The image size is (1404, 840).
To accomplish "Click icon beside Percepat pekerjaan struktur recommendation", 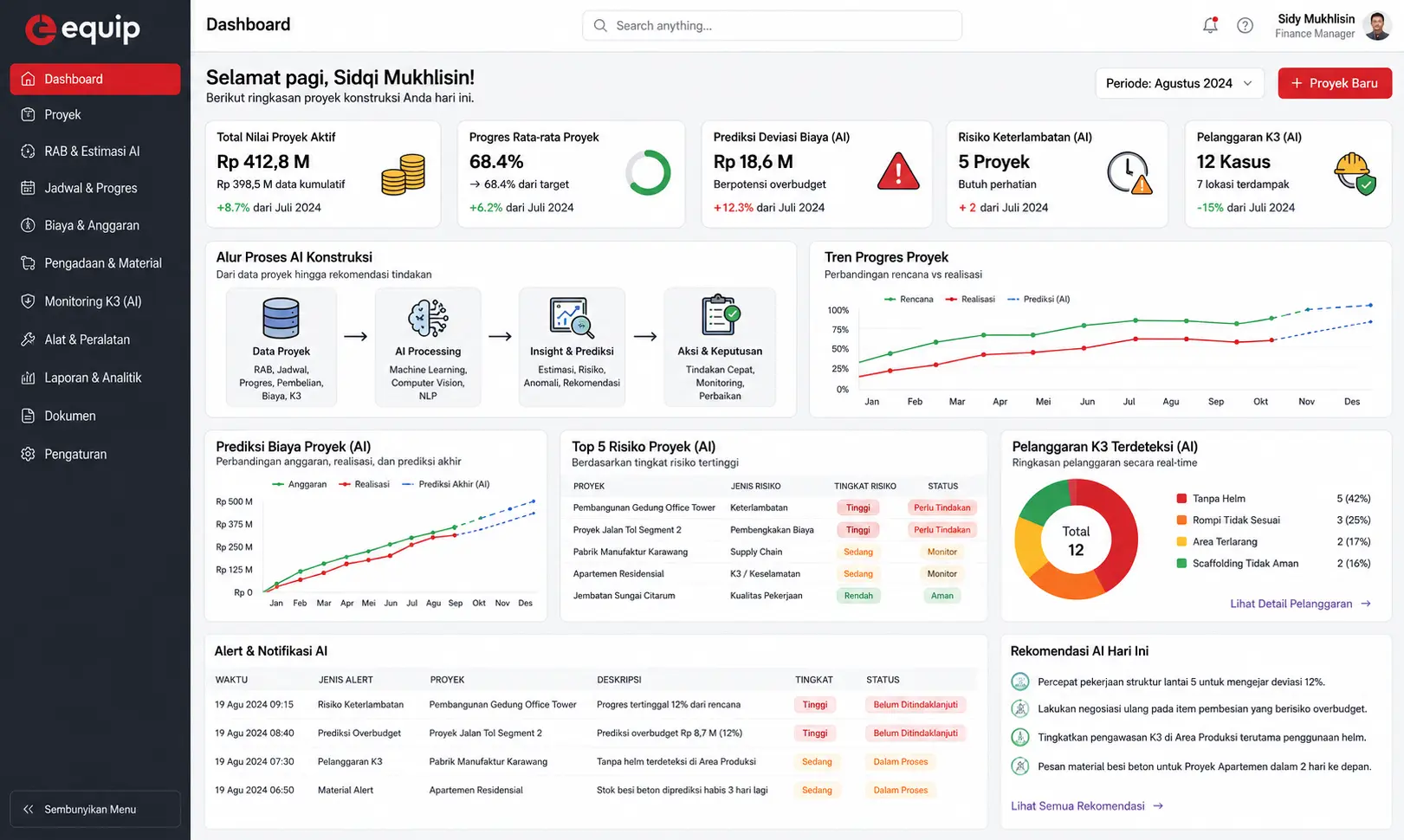I will [x=1020, y=682].
